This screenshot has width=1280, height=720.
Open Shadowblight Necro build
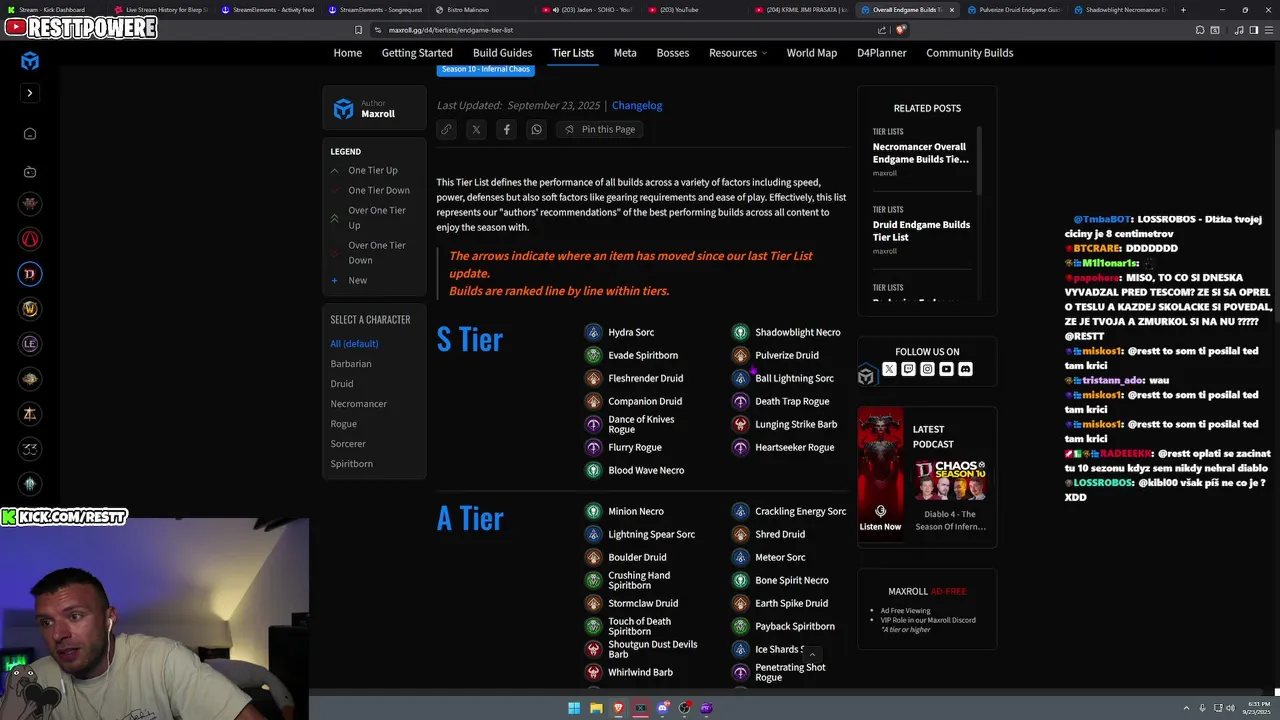tap(787, 332)
